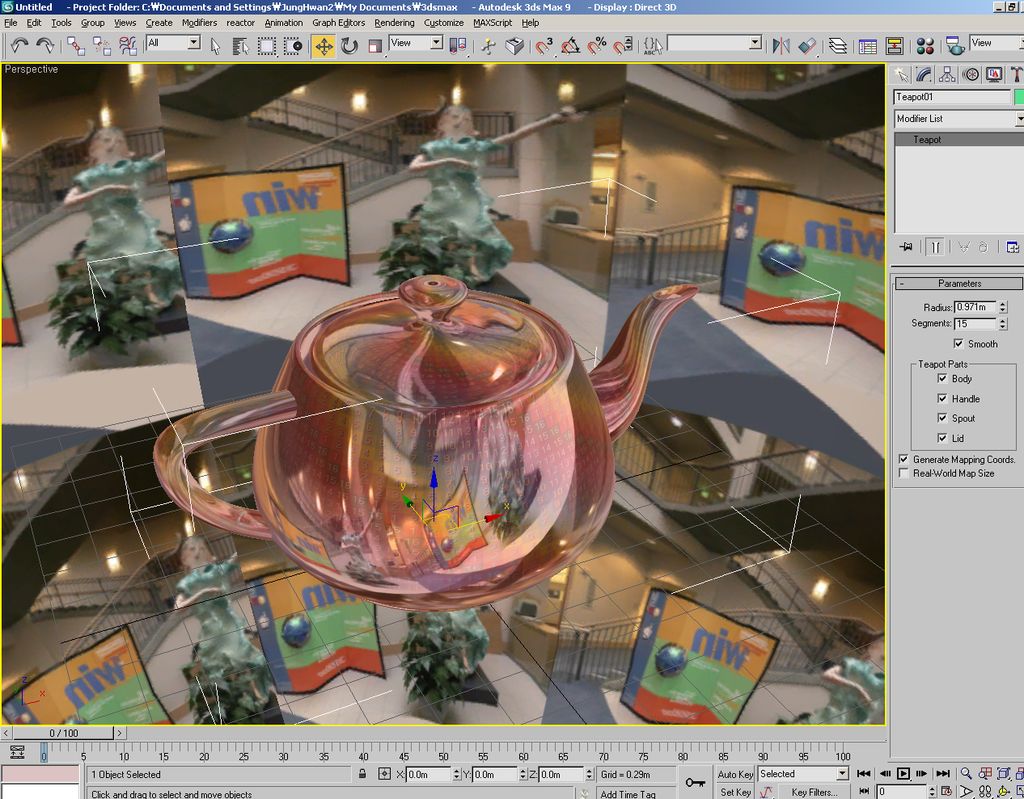The height and width of the screenshot is (799, 1024).
Task: Toggle Generate Mapping Coords checkbox
Action: tap(904, 459)
